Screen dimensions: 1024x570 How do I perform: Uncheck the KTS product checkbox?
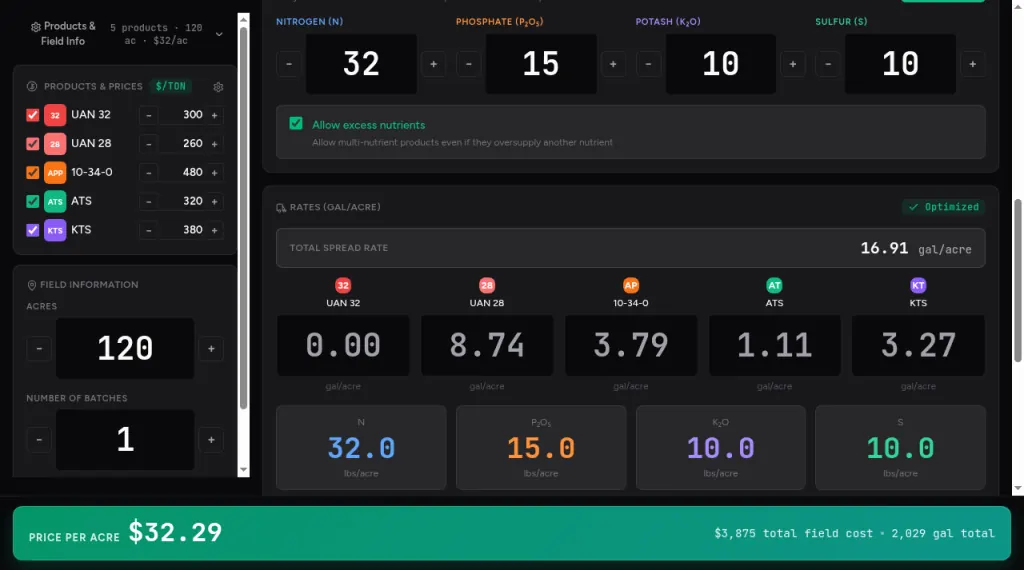click(33, 230)
